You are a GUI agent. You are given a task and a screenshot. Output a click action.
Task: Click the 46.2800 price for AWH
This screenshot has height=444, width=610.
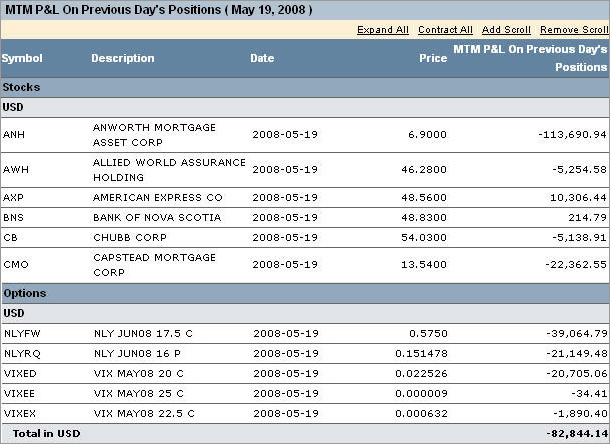424,170
